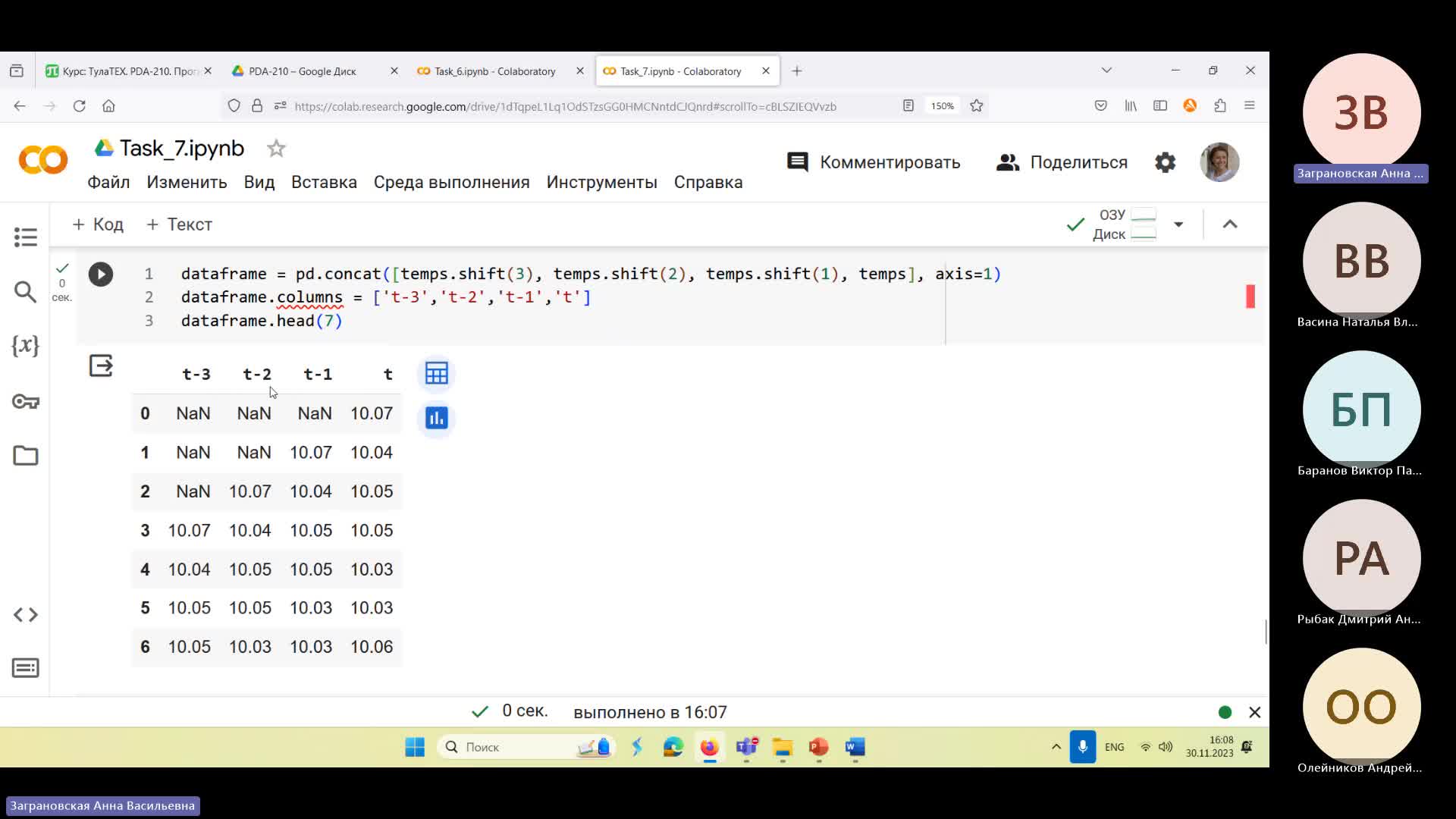The height and width of the screenshot is (819, 1456).
Task: Open the browser library icon
Action: click(x=1131, y=106)
